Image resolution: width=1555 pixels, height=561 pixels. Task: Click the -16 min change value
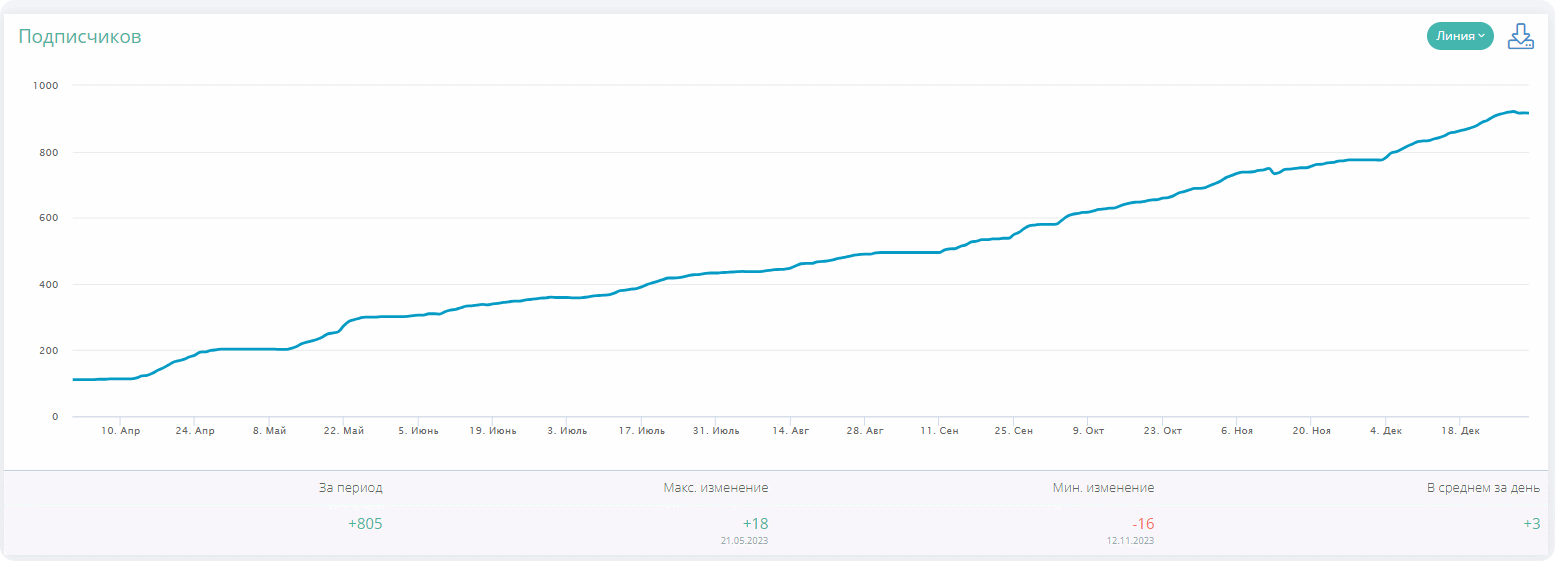1142,524
